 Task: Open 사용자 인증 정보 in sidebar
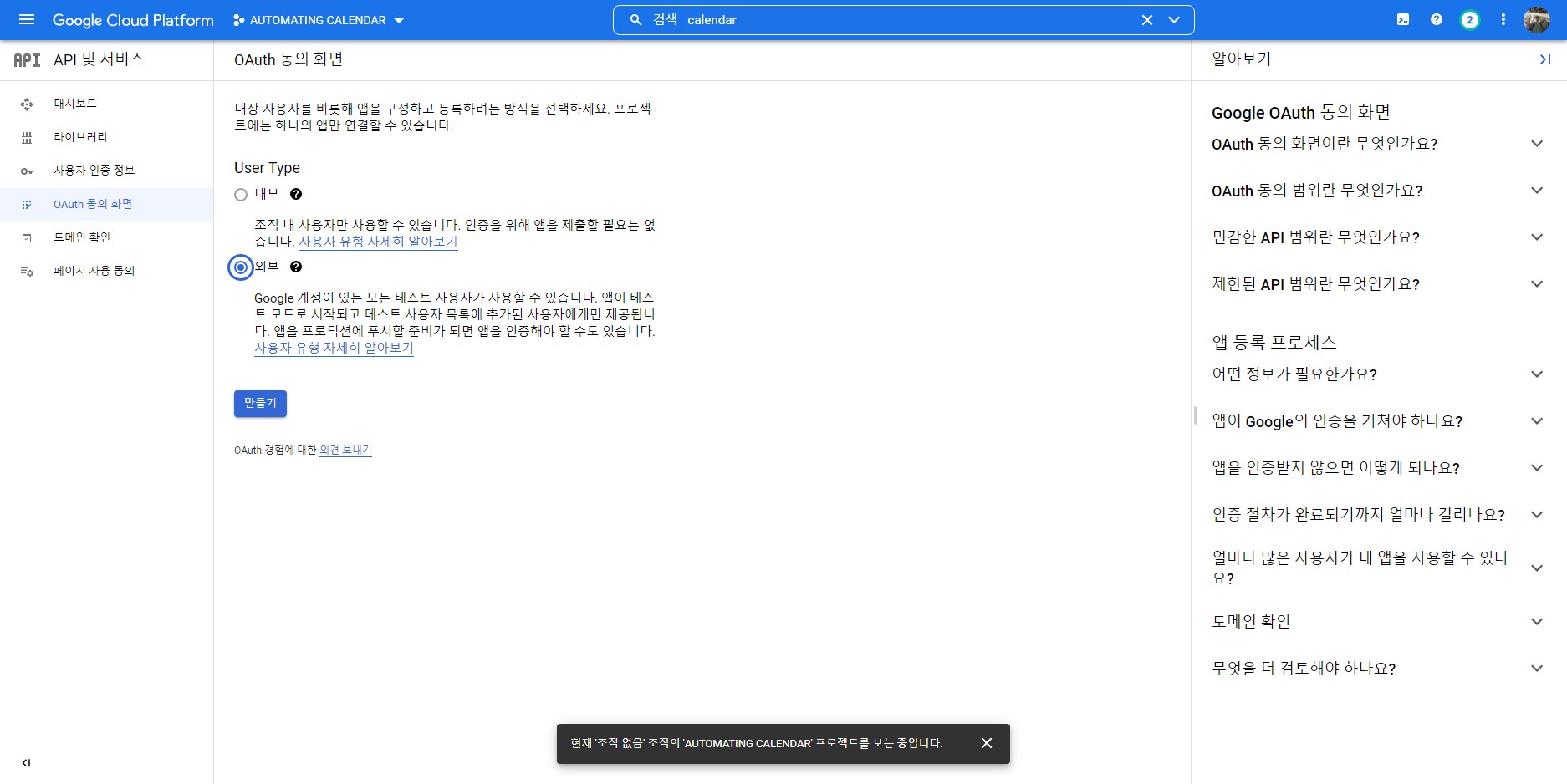106,171
